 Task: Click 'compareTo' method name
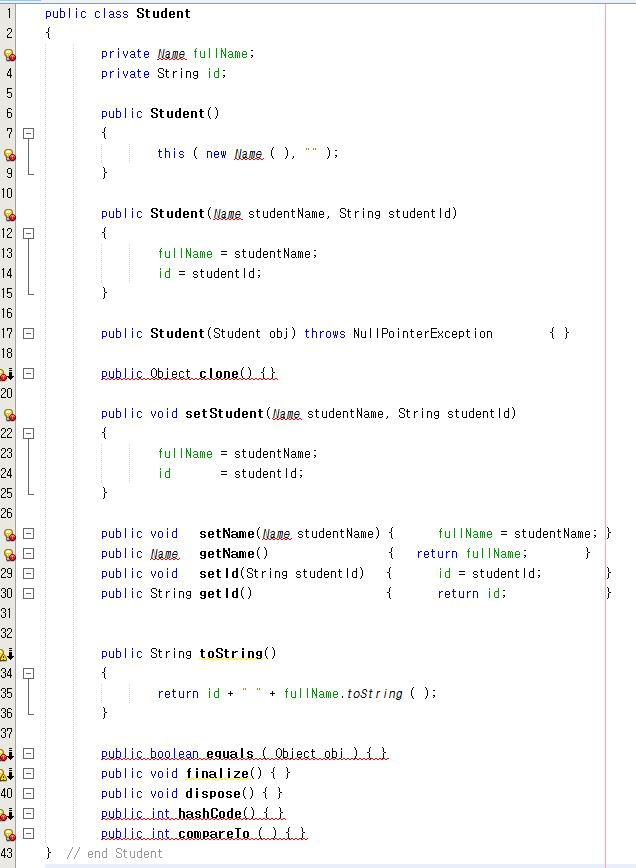[214, 833]
